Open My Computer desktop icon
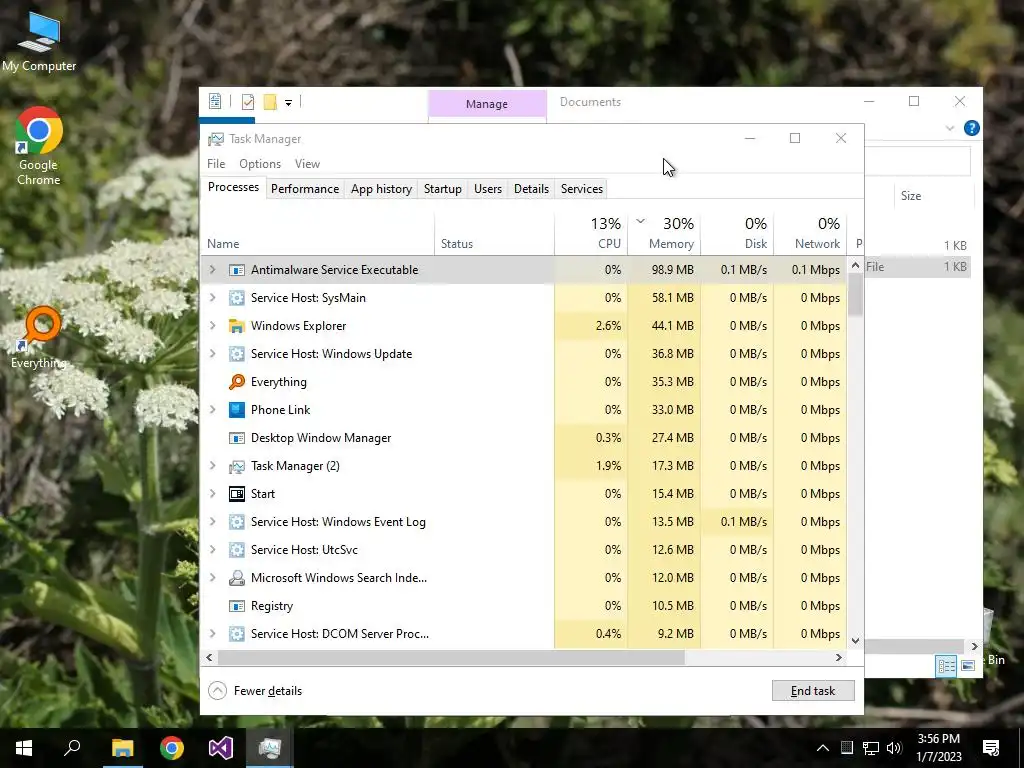 click(39, 42)
